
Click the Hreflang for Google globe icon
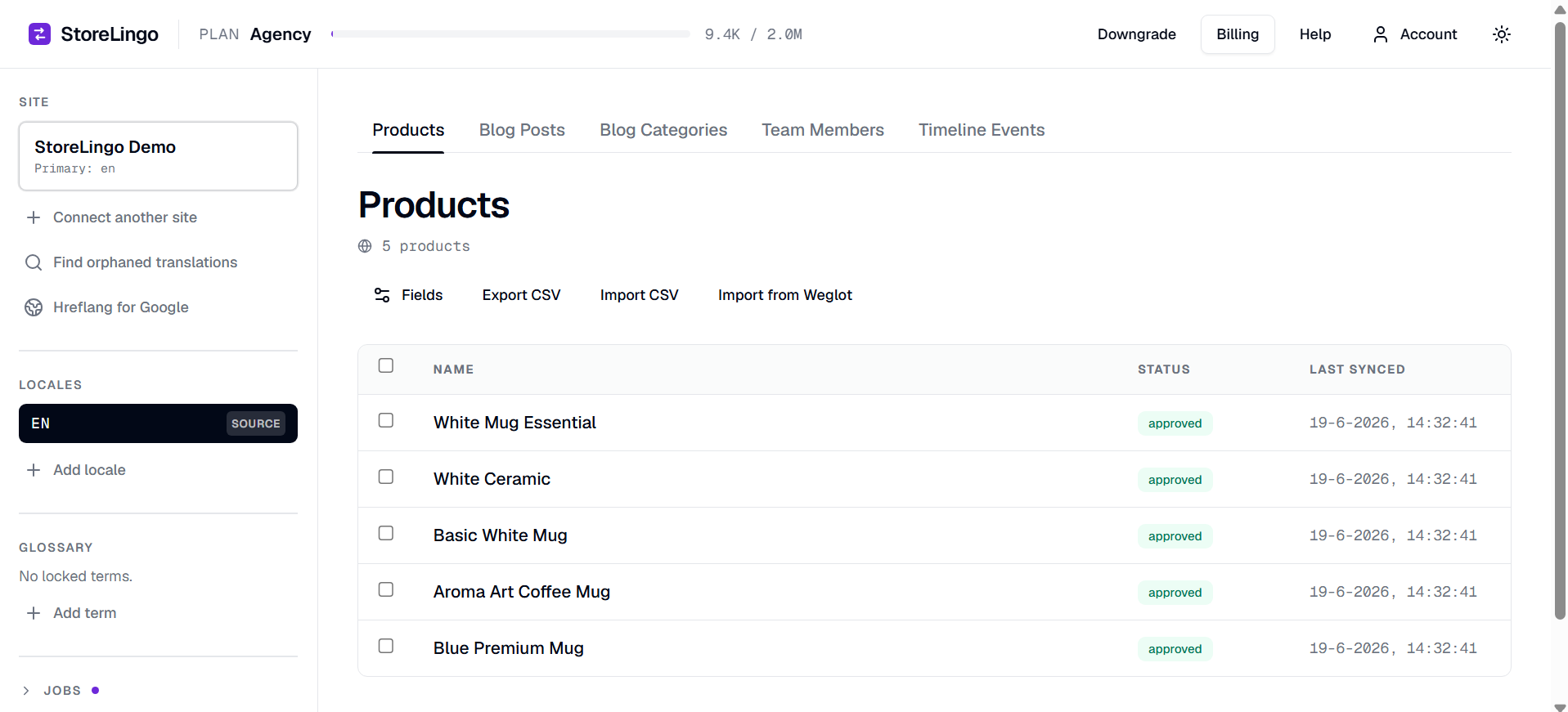click(34, 307)
